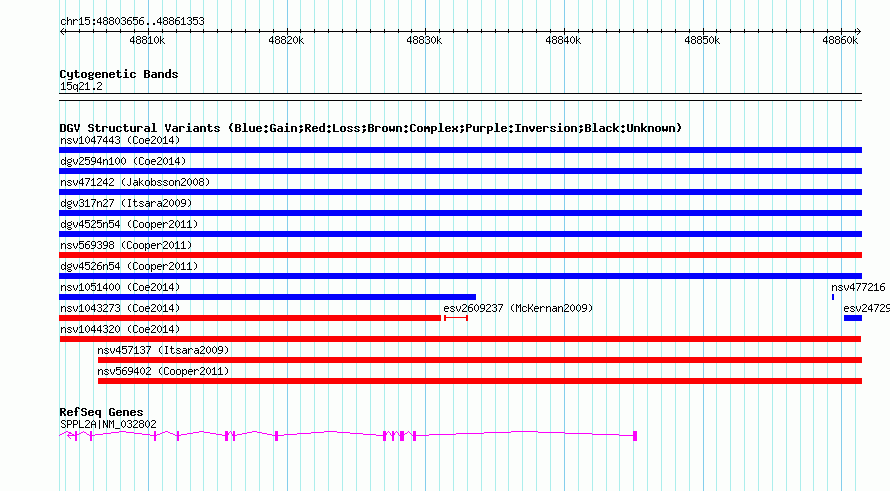Open the nsv1051400 (Coe2014) label

click(x=120, y=287)
